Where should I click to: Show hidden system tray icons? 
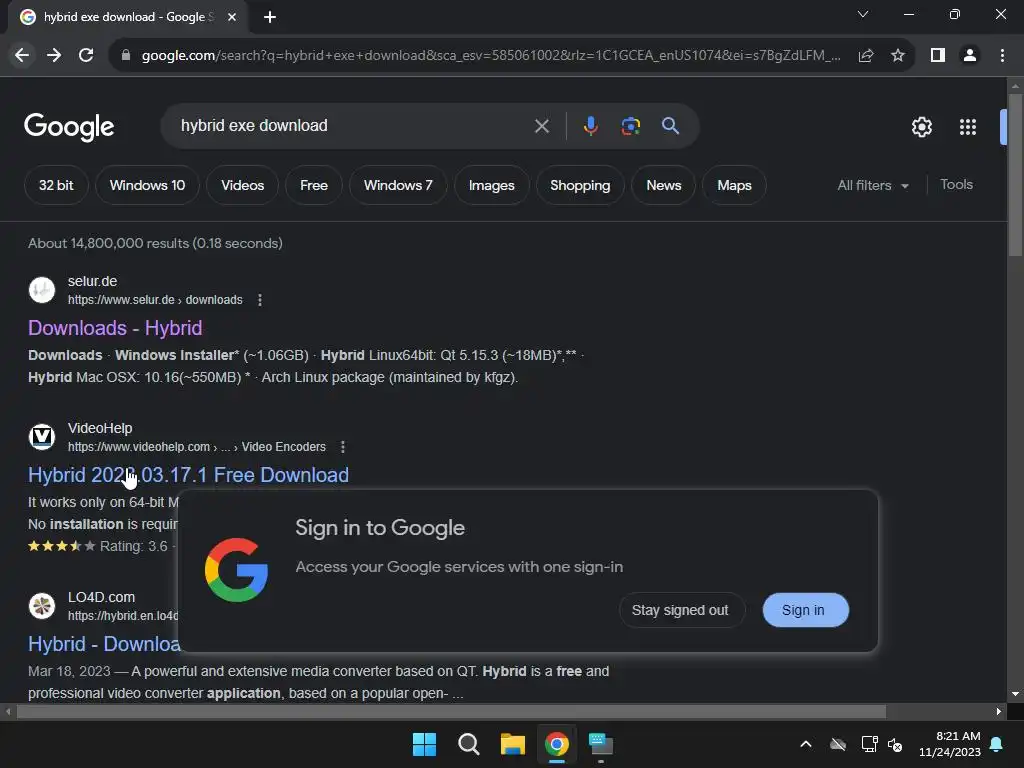coord(806,744)
